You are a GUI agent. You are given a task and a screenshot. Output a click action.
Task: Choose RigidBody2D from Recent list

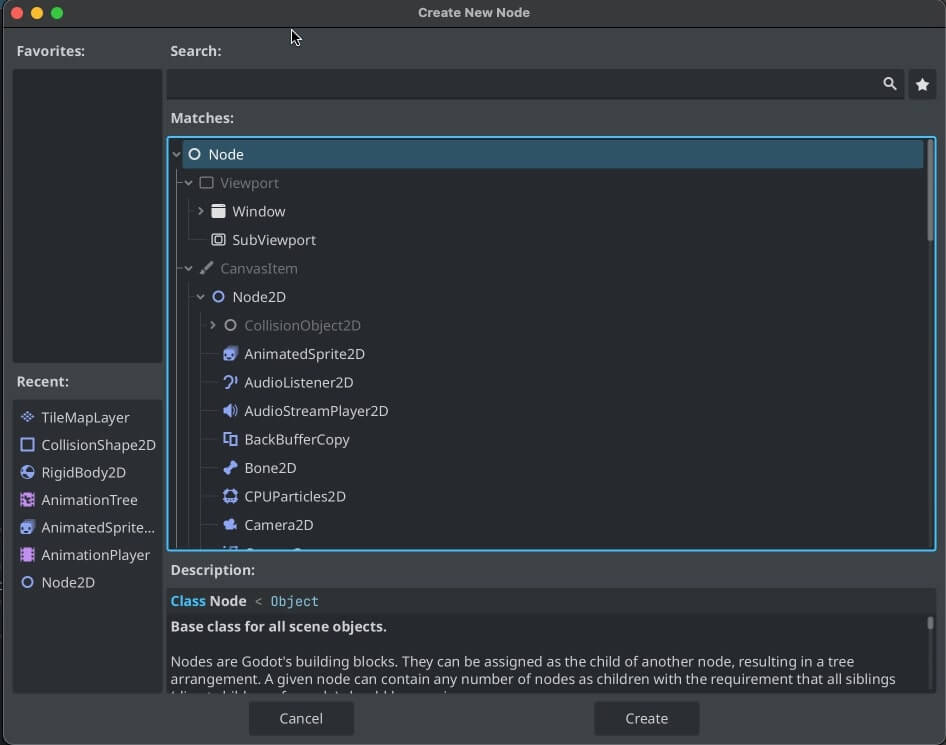pos(83,472)
